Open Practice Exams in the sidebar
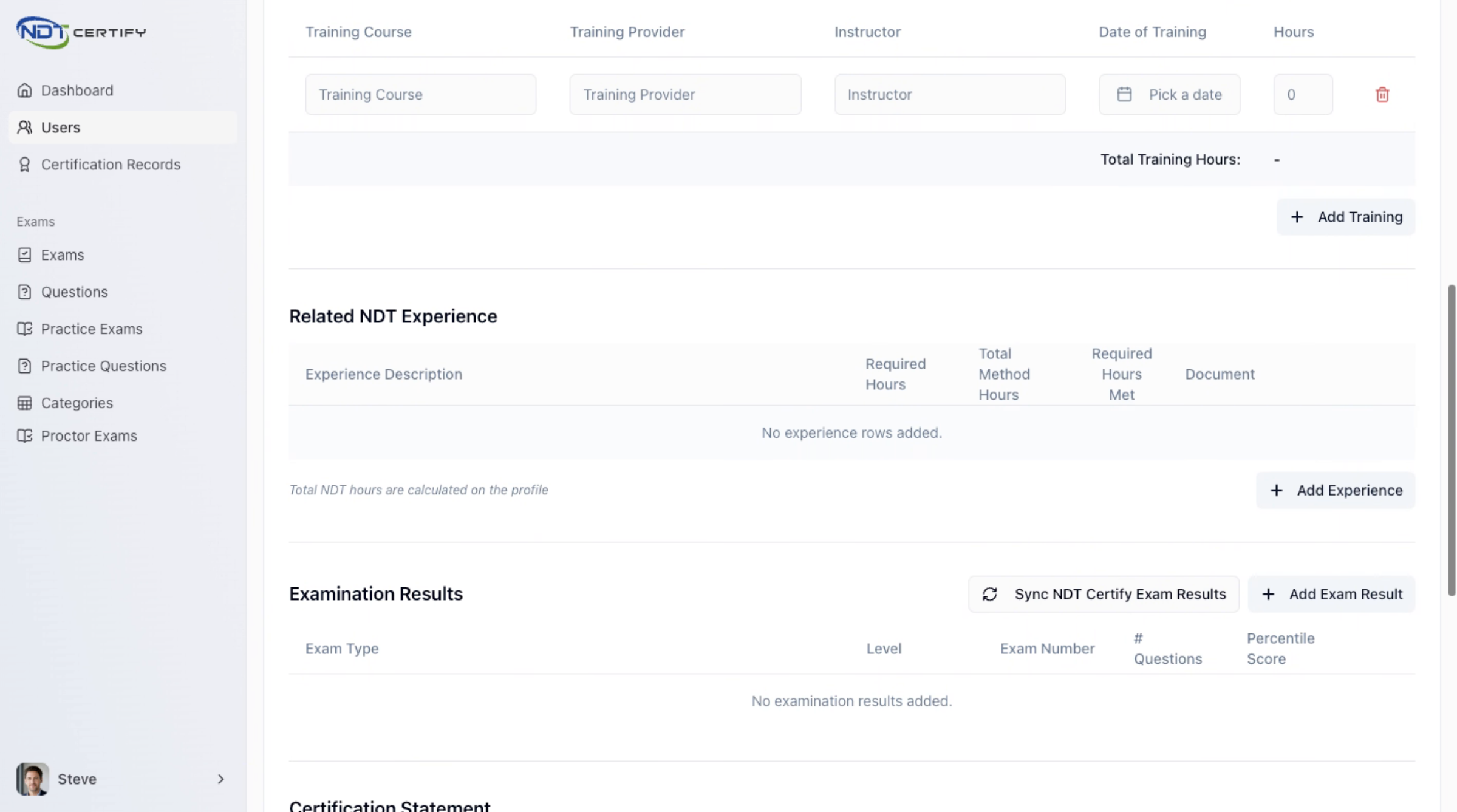1457x812 pixels. click(x=123, y=329)
